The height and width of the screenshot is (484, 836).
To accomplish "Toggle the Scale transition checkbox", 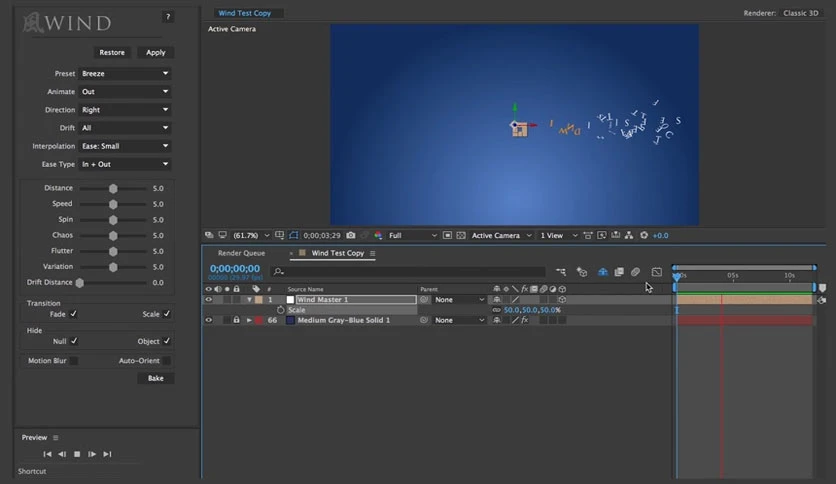I will click(167, 314).
